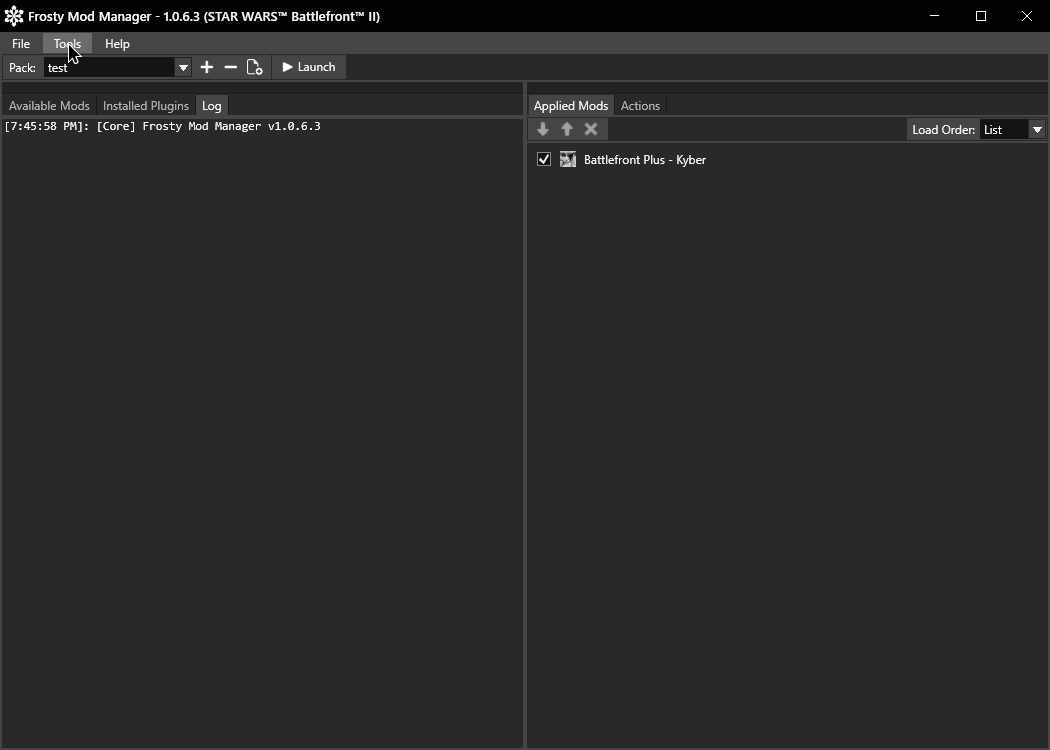Launch the game with Launch button
This screenshot has height=750, width=1050.
point(309,67)
